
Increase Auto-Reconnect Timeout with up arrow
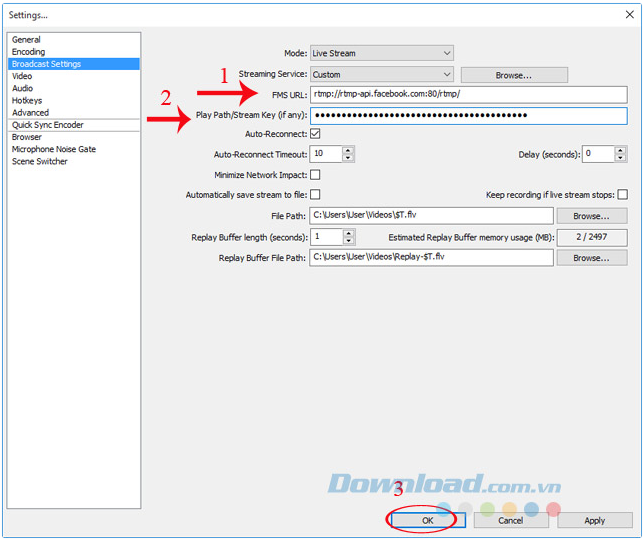pyautogui.click(x=348, y=150)
